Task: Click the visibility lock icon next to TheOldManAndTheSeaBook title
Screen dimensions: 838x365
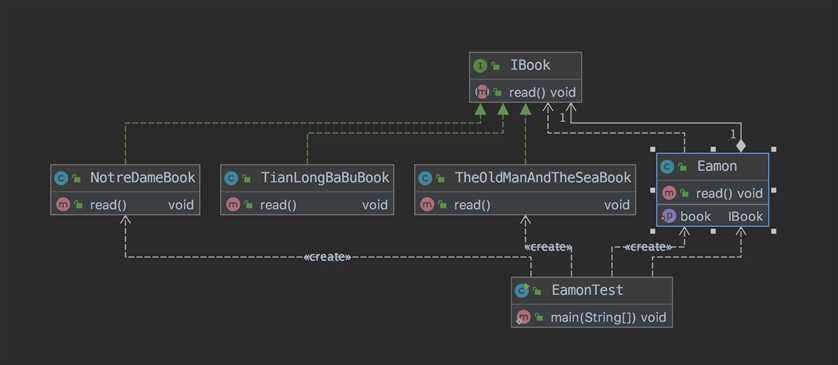Action: [x=441, y=178]
